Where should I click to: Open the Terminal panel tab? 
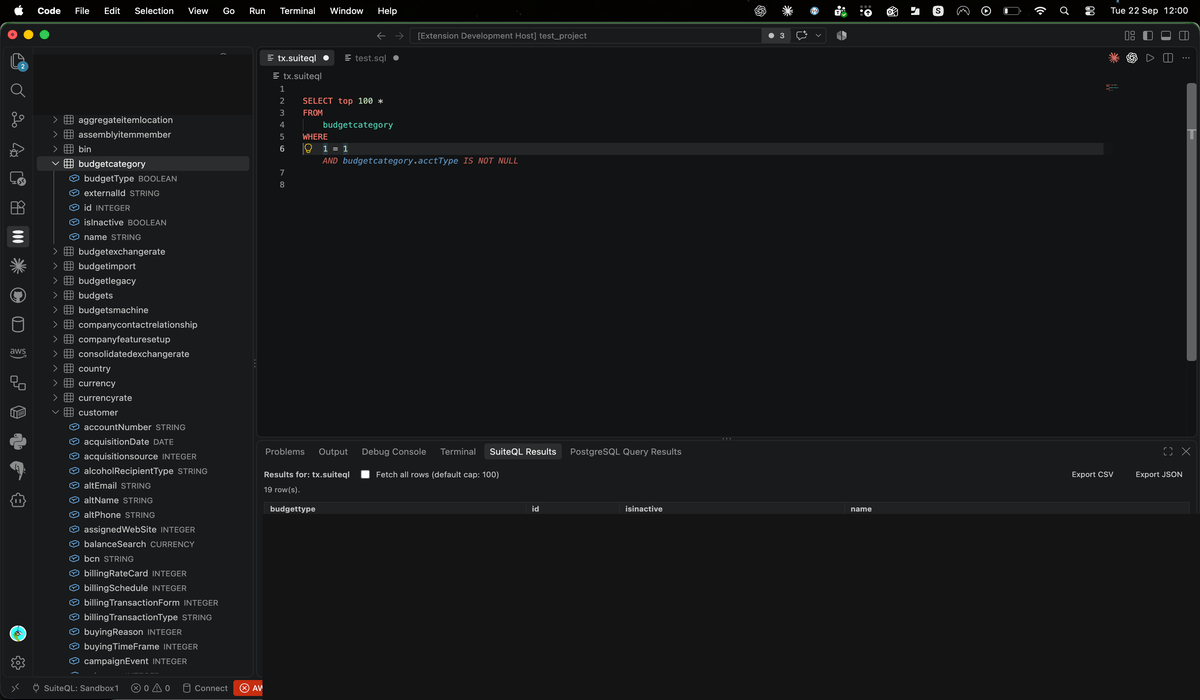(458, 452)
